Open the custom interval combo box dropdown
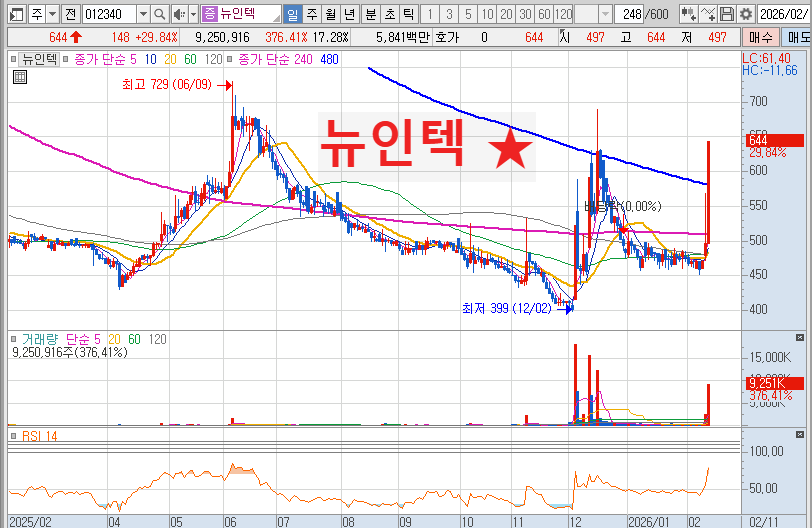 [x=605, y=14]
